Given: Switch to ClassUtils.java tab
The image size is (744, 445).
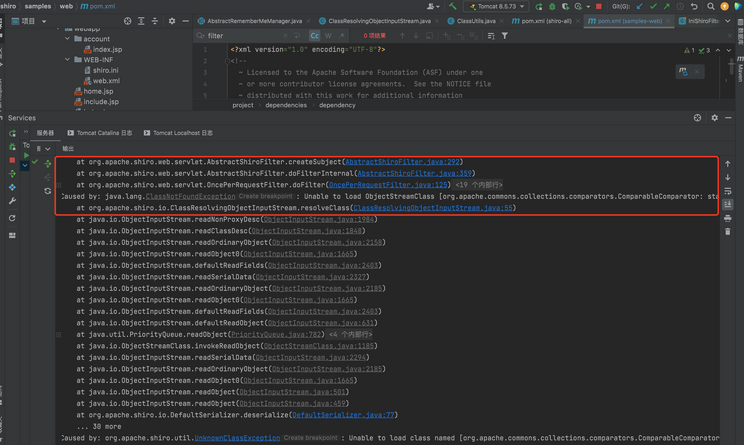Looking at the screenshot, I should click(476, 21).
